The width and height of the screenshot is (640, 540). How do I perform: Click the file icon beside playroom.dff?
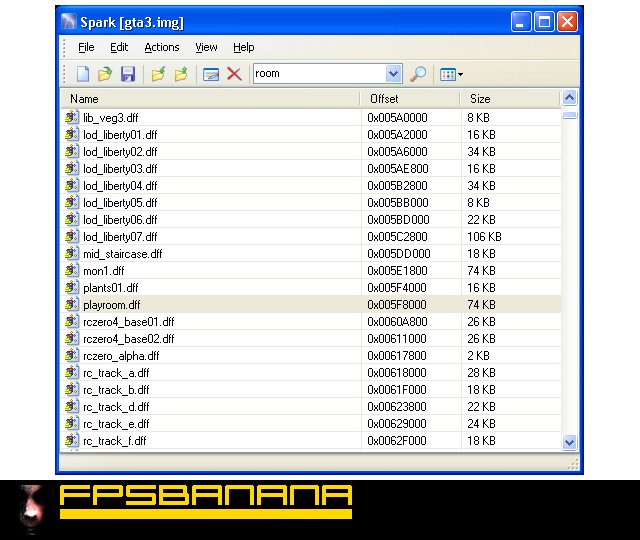72,304
